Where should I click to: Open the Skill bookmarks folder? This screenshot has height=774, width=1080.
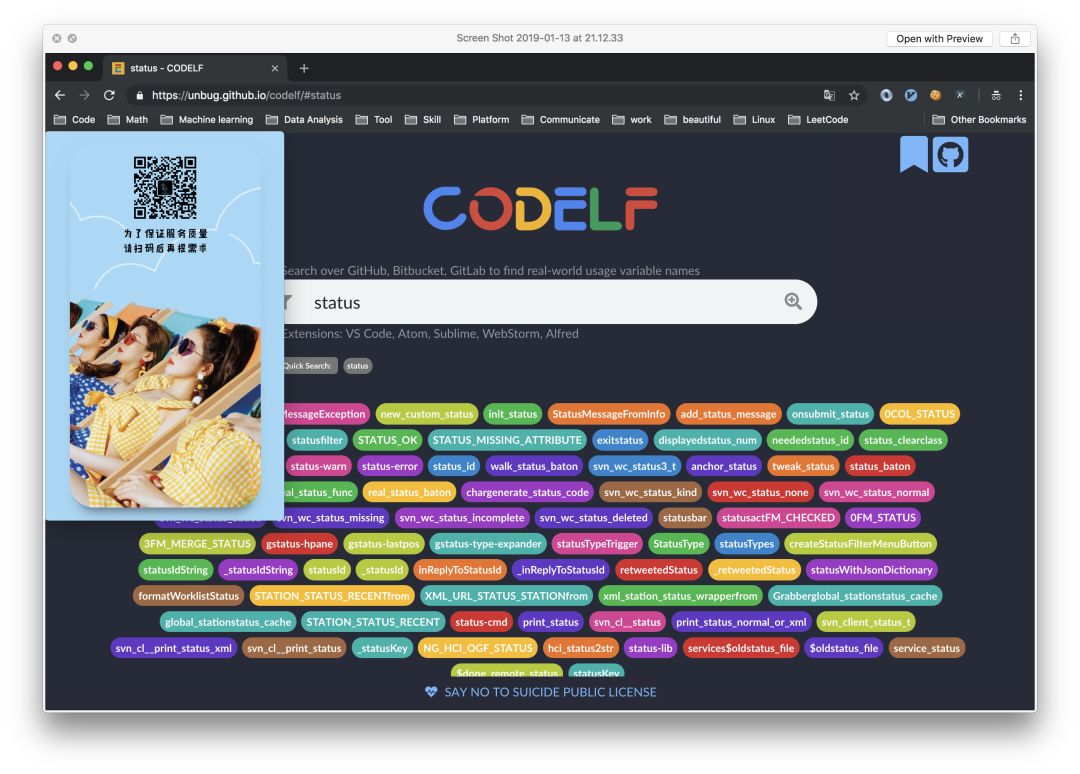[423, 119]
